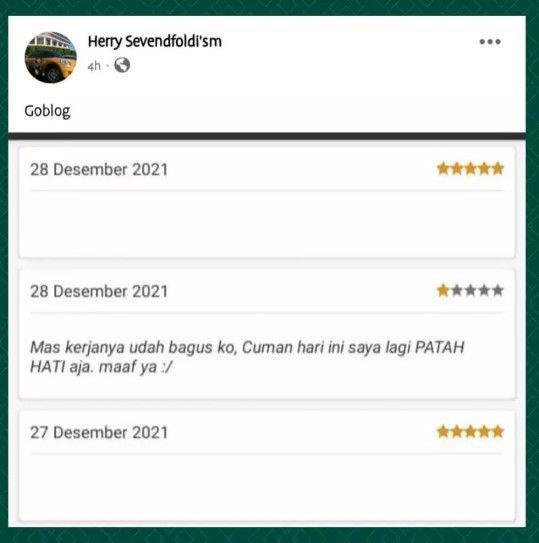Open Herry Sevendfoldi'sm profile name link
This screenshot has width=539, height=543.
(154, 42)
